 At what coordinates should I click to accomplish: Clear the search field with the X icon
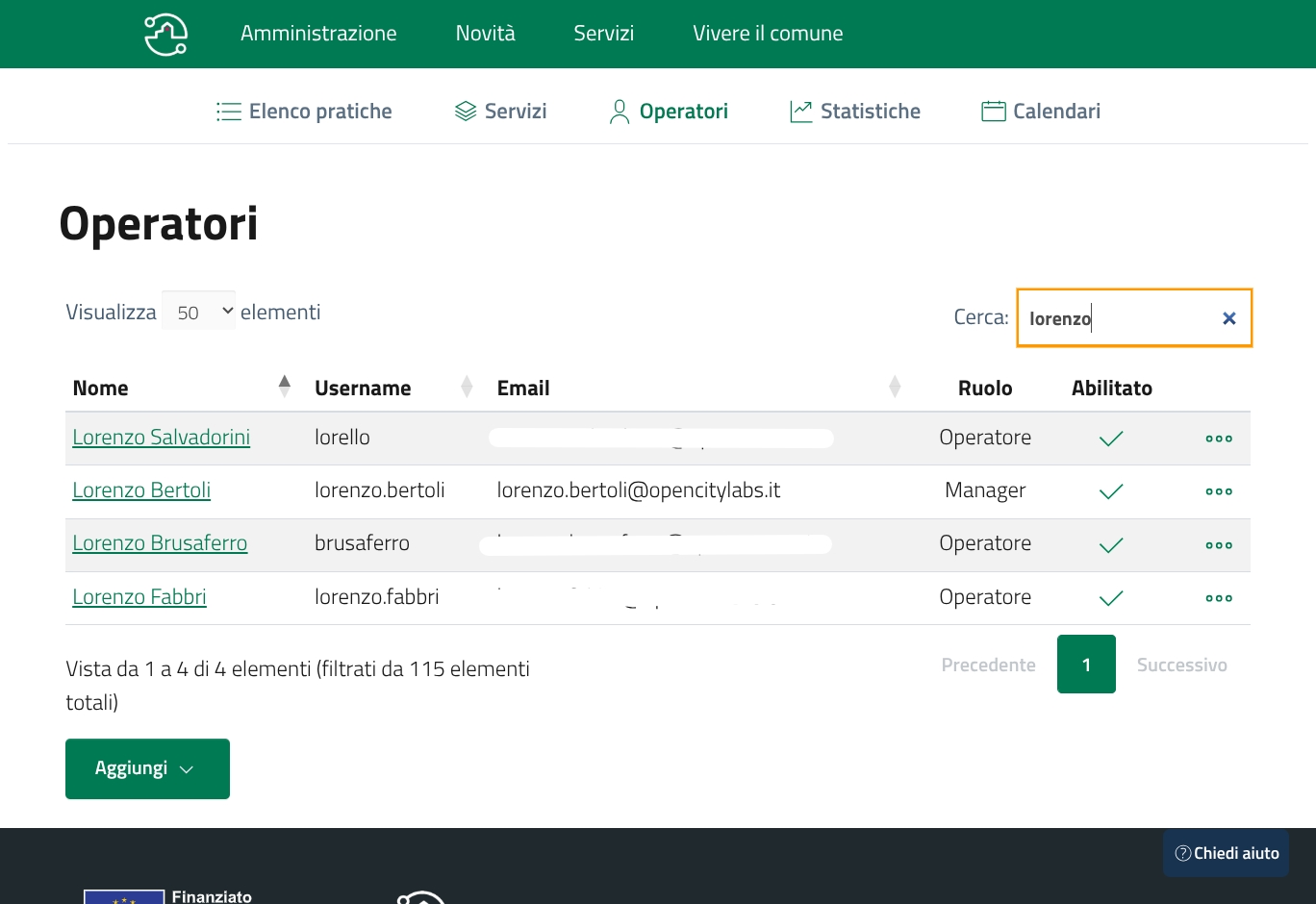click(x=1228, y=318)
